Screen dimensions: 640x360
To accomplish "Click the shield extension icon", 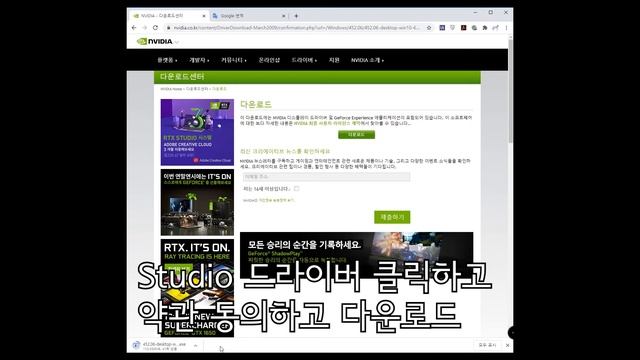I will click(x=453, y=28).
